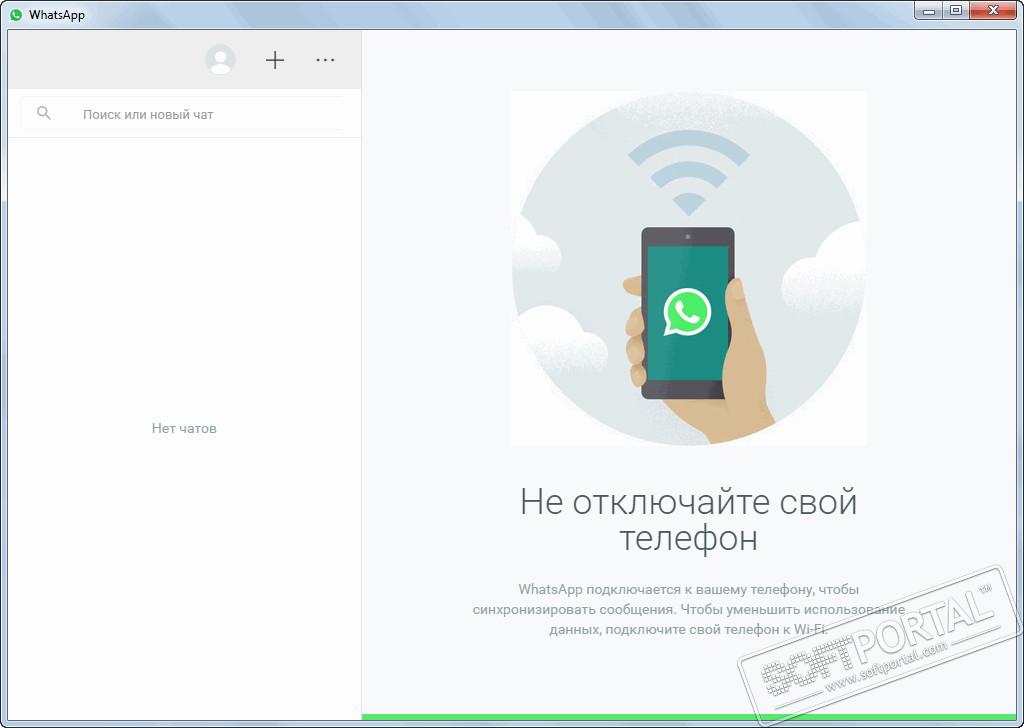Click the WhatsApp logo in title bar
Screen dimensions: 1024x728
(16, 14)
